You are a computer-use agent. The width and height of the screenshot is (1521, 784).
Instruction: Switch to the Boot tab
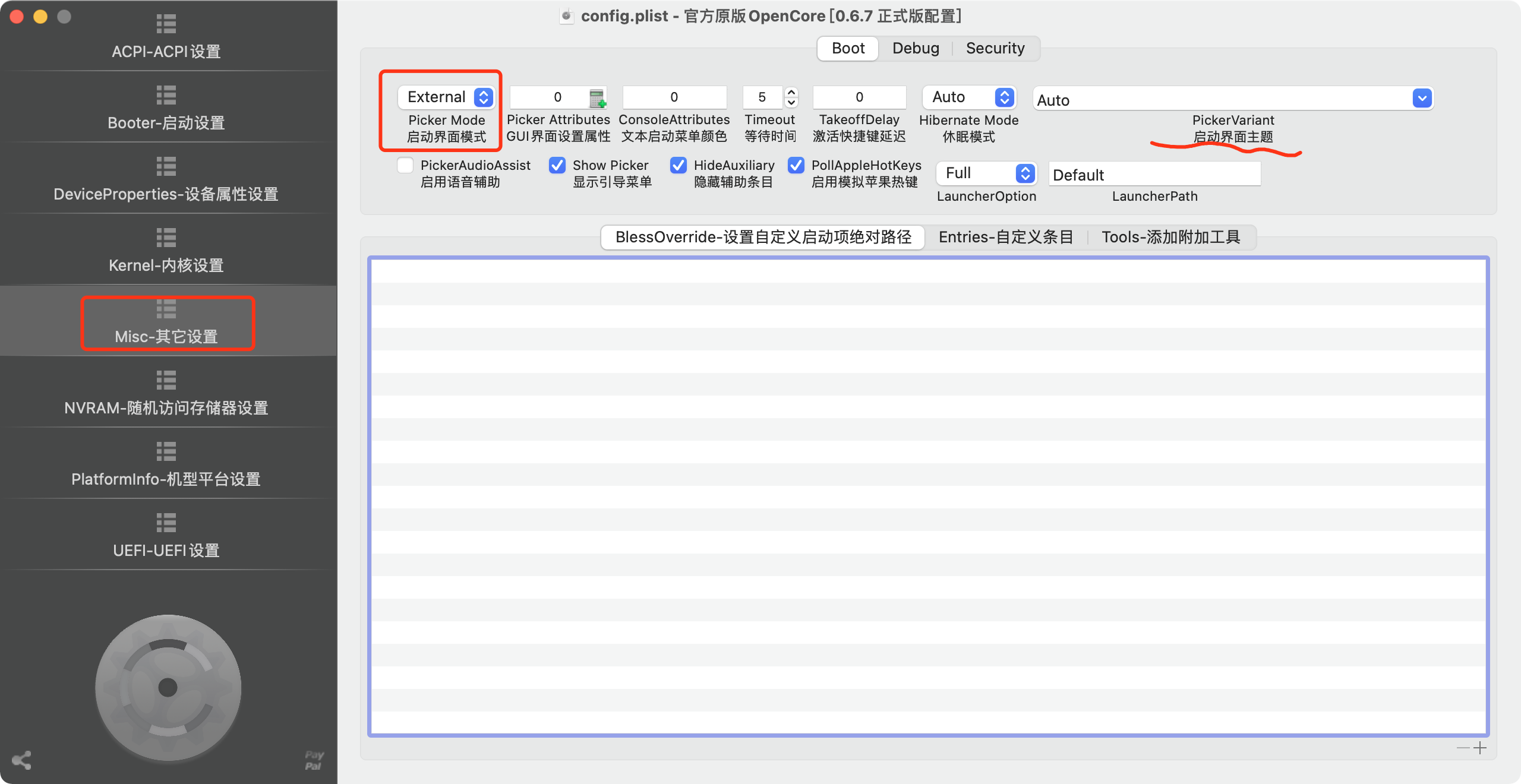point(848,48)
